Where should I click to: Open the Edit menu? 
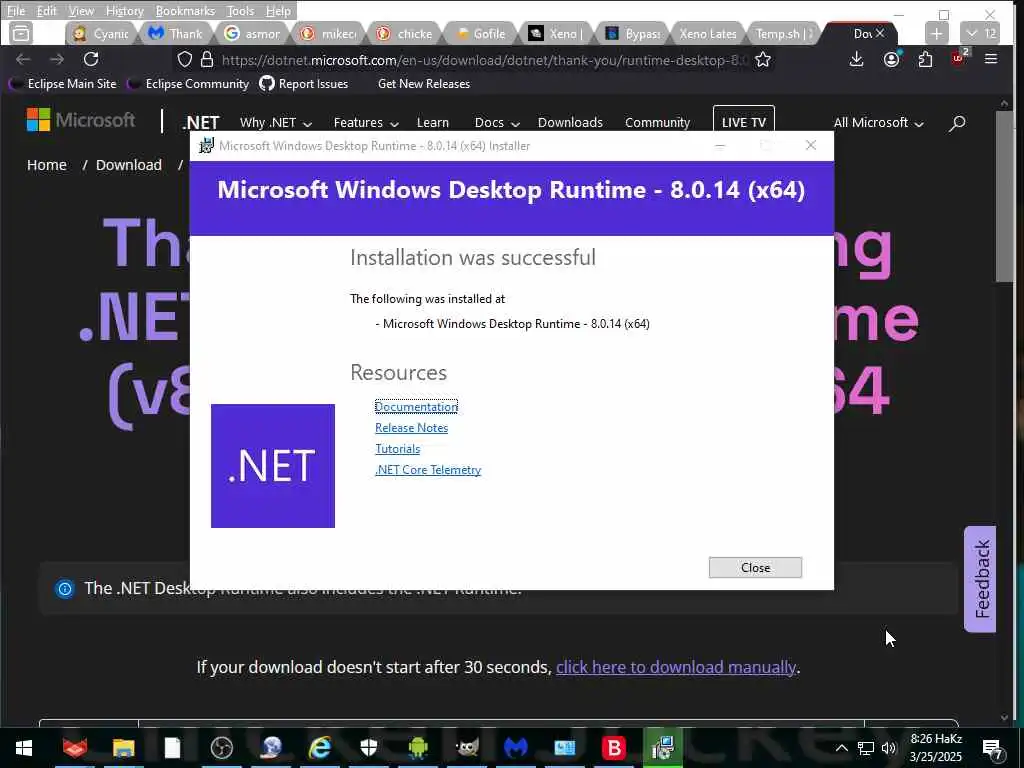[x=46, y=10]
